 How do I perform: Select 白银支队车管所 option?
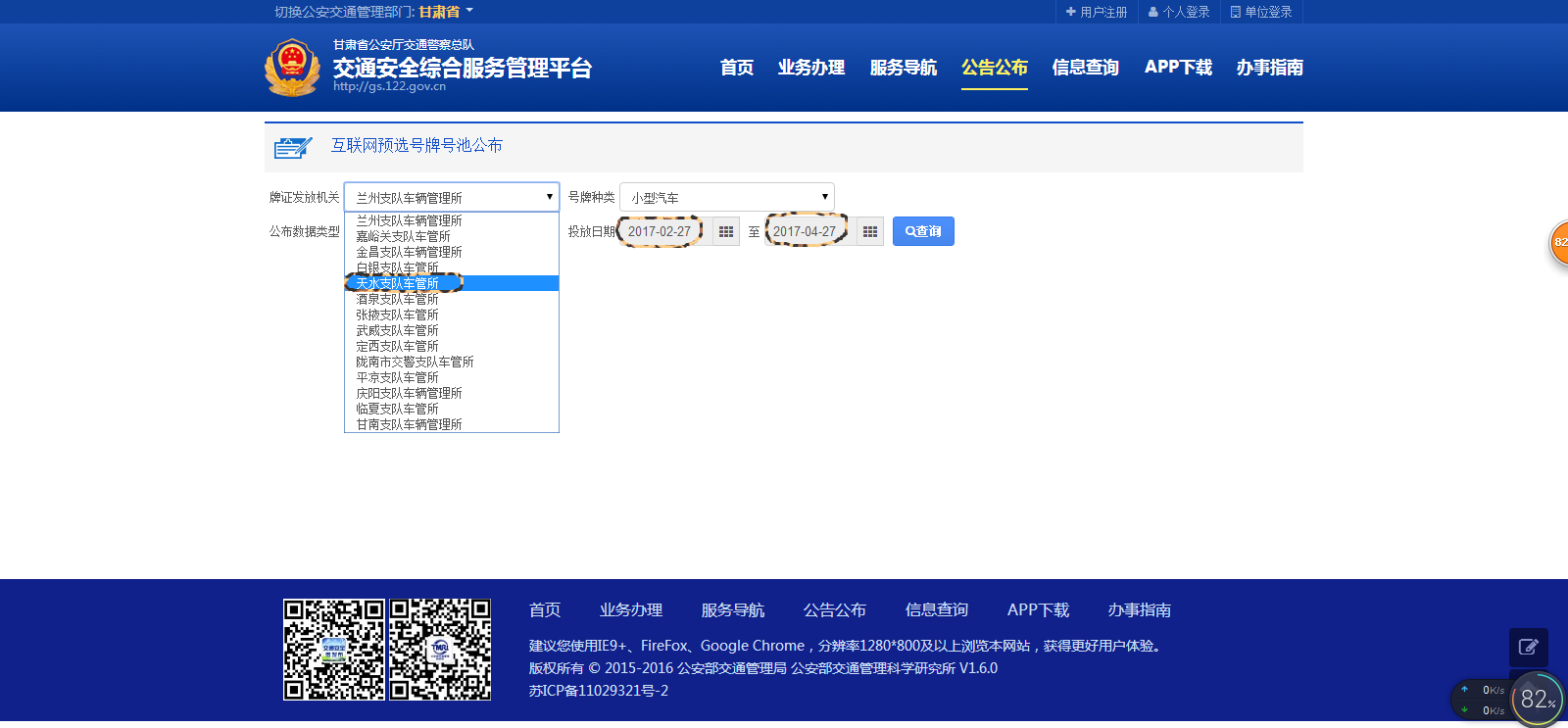point(452,267)
